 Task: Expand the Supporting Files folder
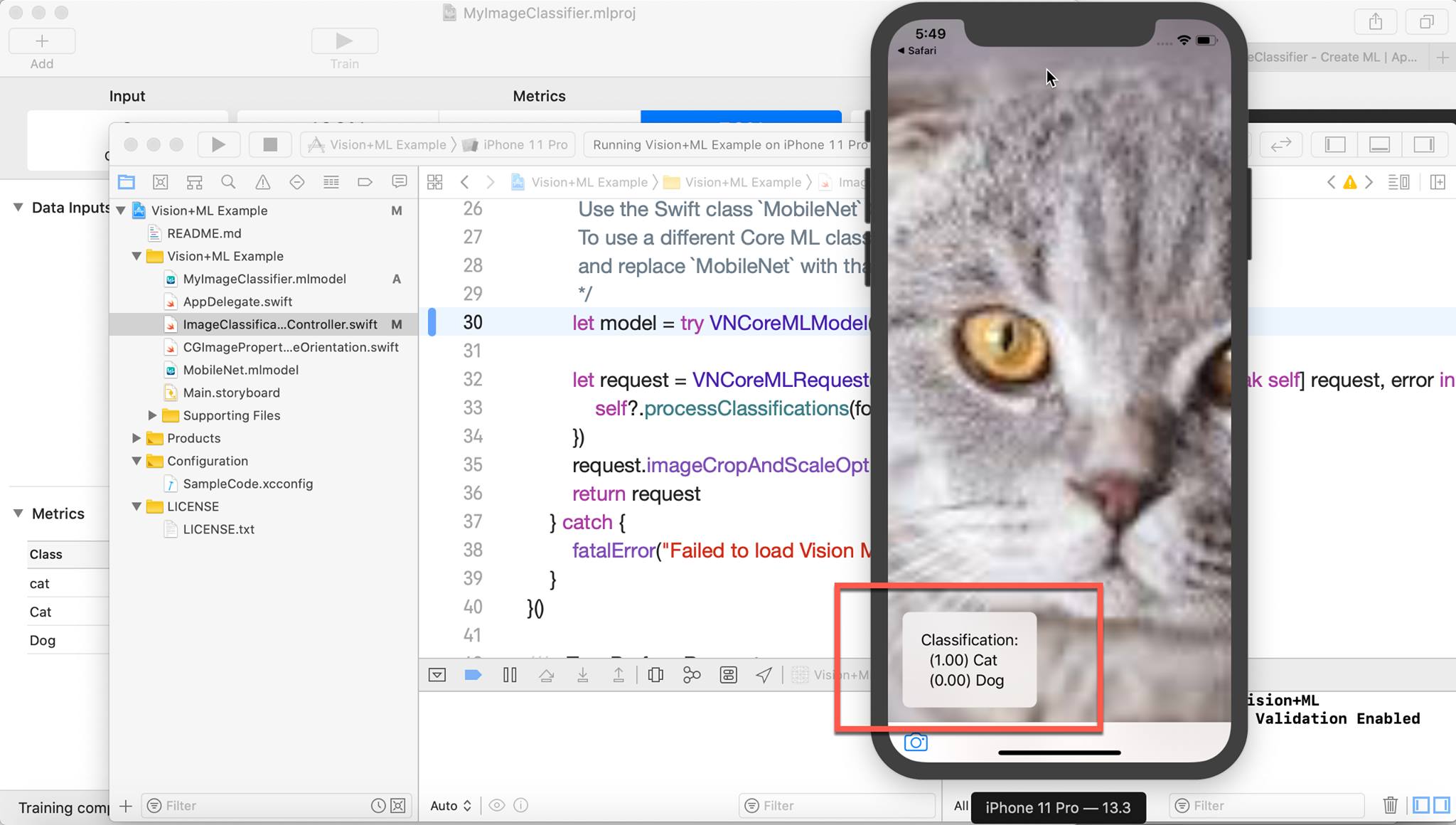pos(152,415)
